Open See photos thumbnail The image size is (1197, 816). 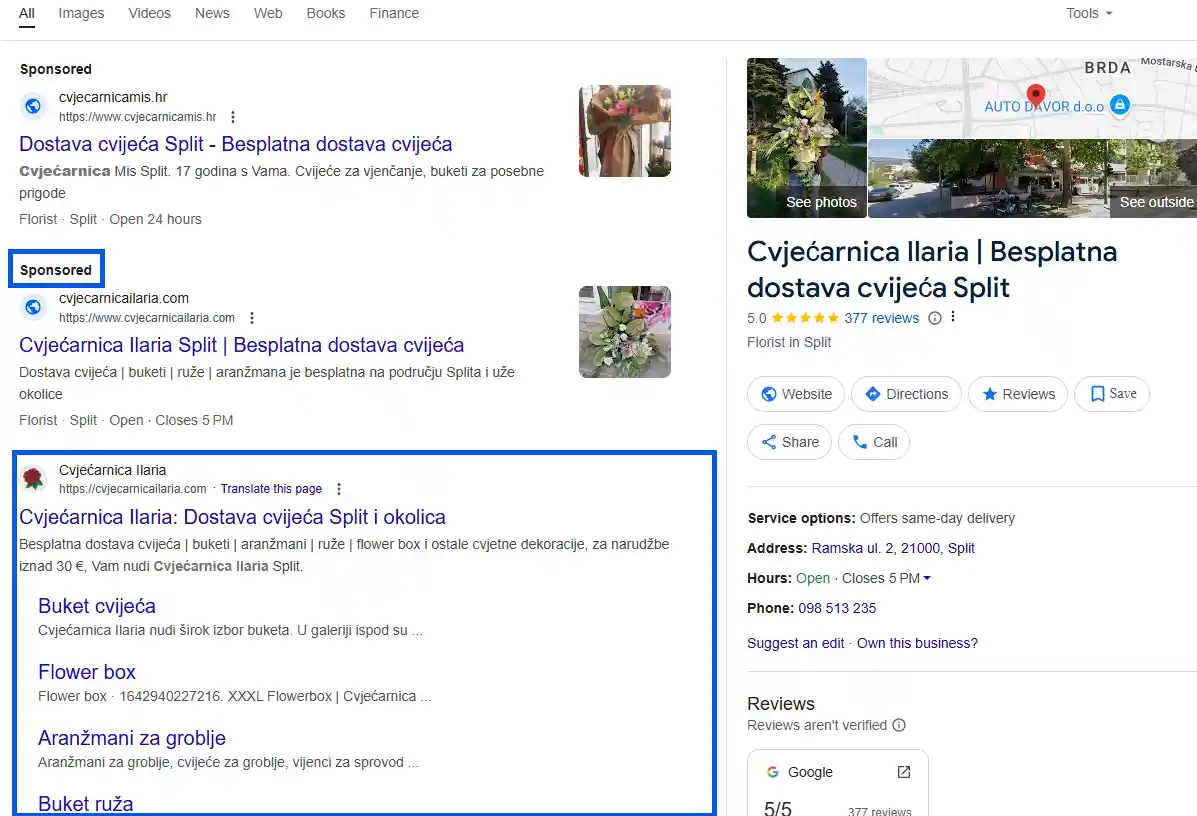coord(807,138)
